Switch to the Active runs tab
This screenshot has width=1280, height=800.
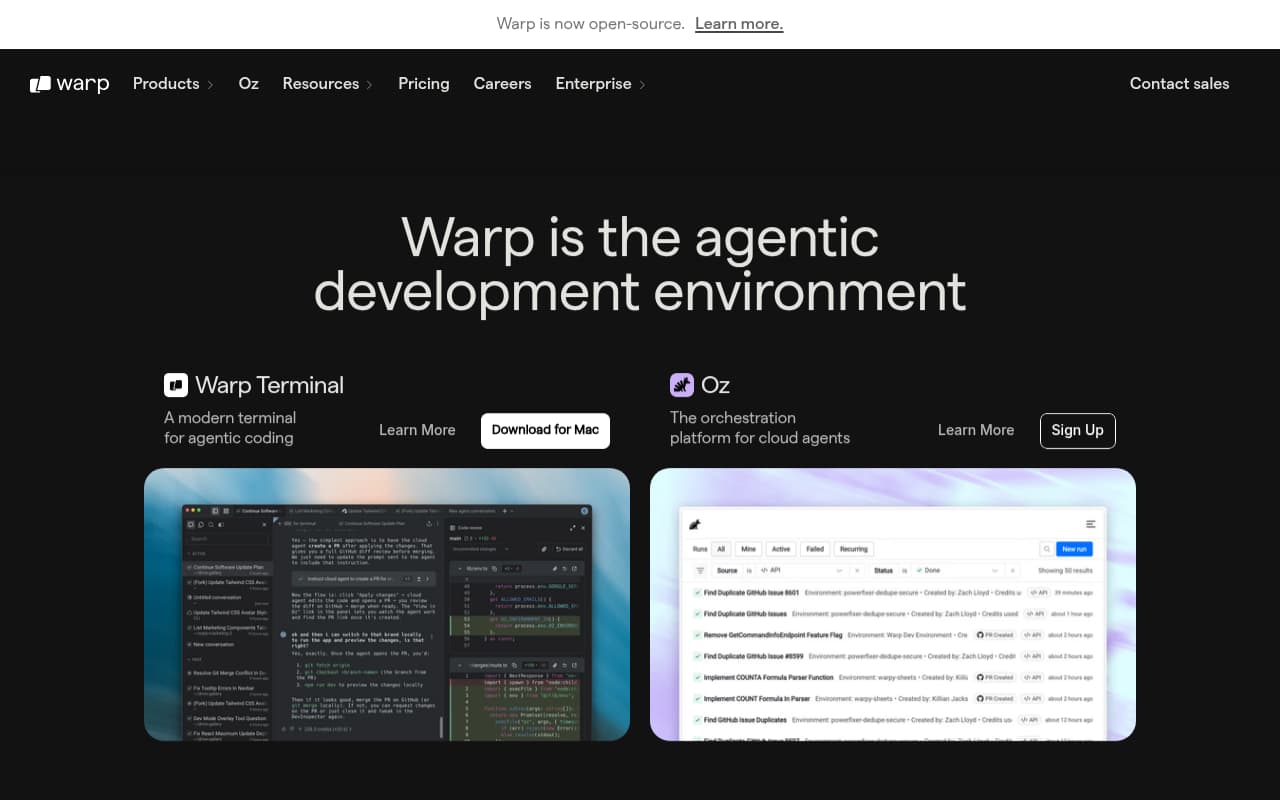781,549
